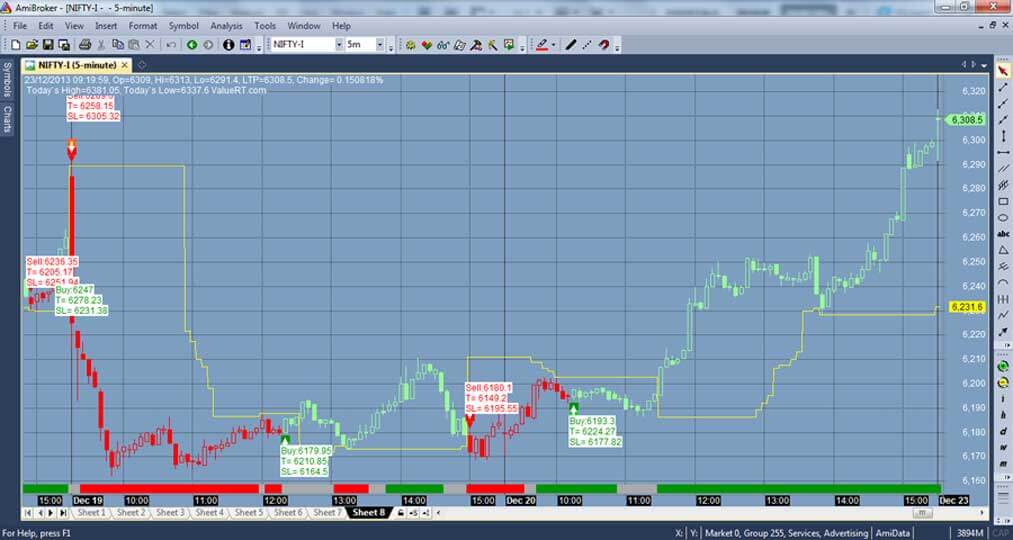Expand the tab list arrow at chart top-right
This screenshot has height=540, width=1013.
pyautogui.click(x=983, y=65)
